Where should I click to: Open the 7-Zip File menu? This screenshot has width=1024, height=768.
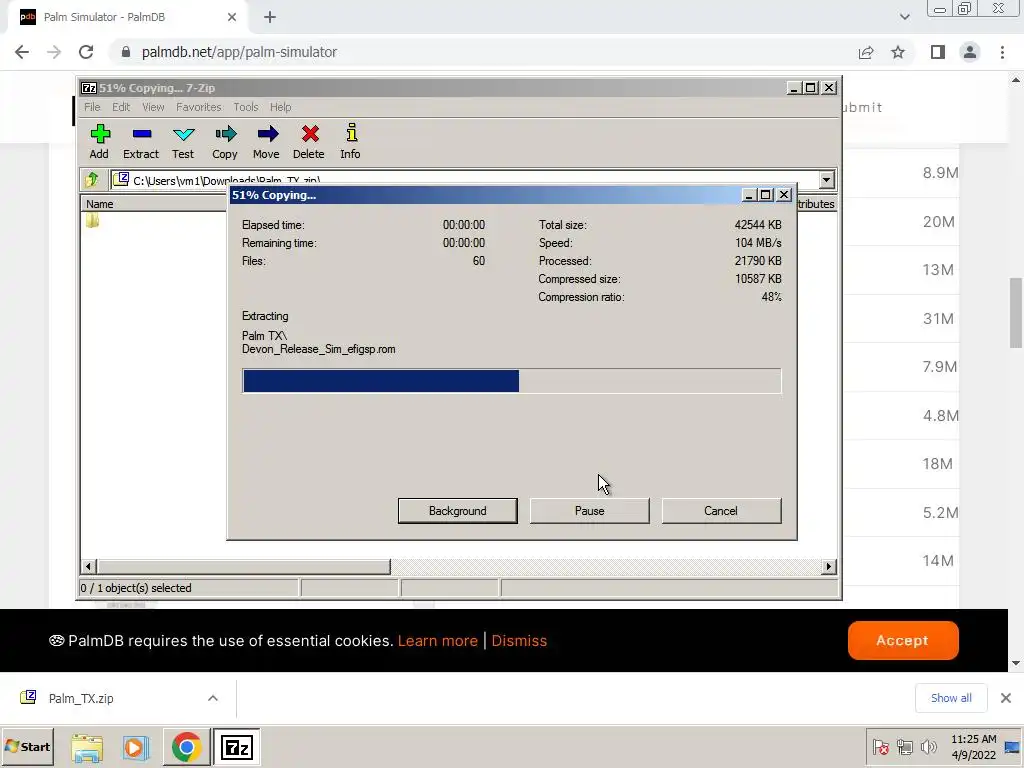(92, 107)
